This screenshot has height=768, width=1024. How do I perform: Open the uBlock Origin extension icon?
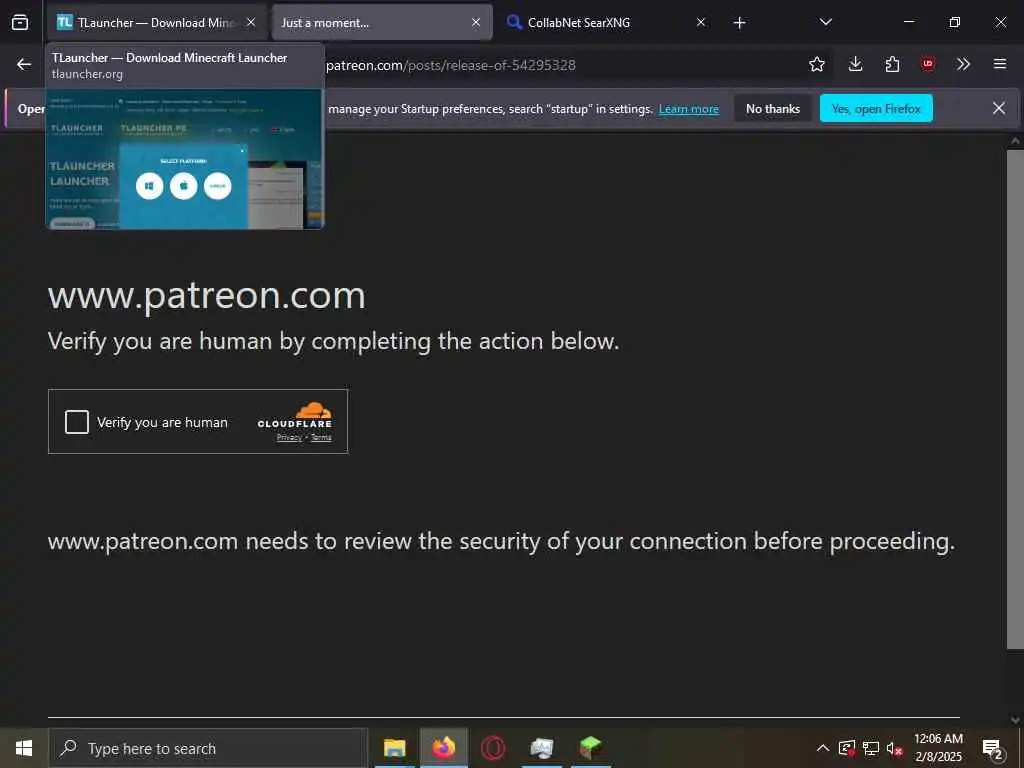927,64
